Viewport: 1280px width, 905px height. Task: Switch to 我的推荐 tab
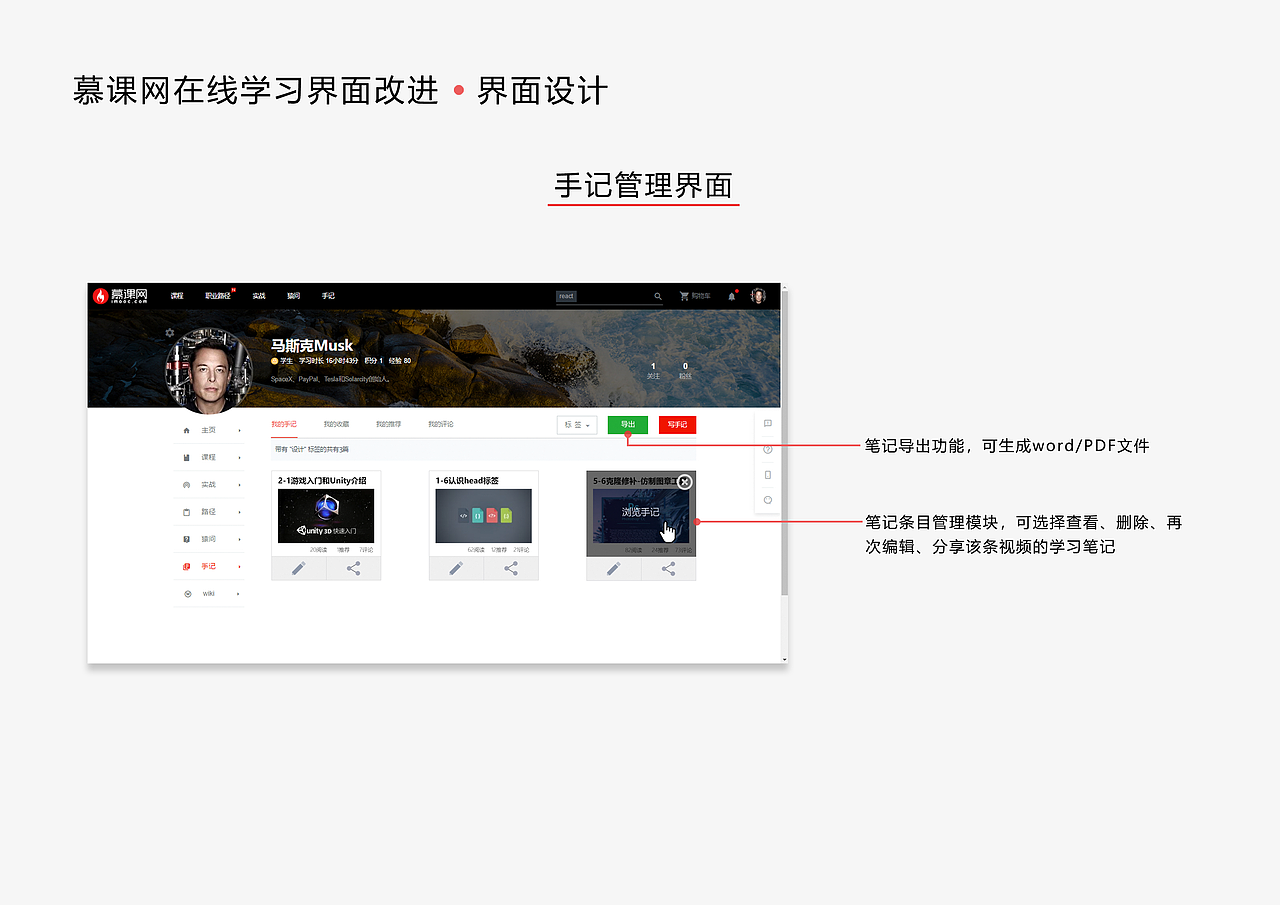[x=388, y=424]
